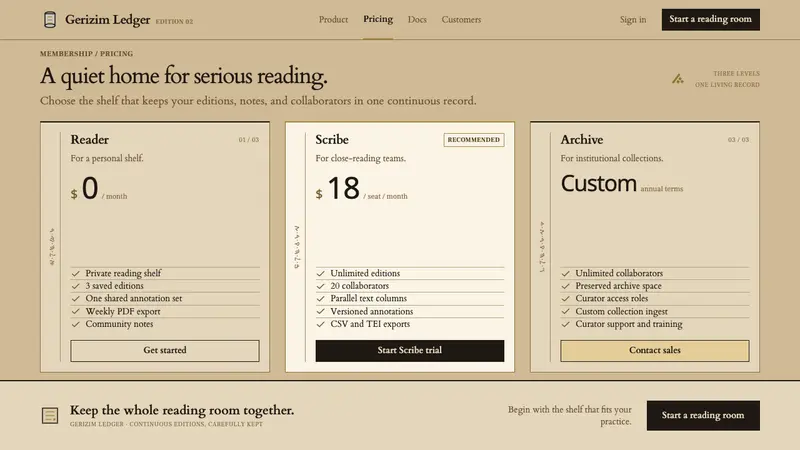This screenshot has width=800, height=450.
Task: Click the checkmark beside Parallel text columns
Action: click(320, 298)
